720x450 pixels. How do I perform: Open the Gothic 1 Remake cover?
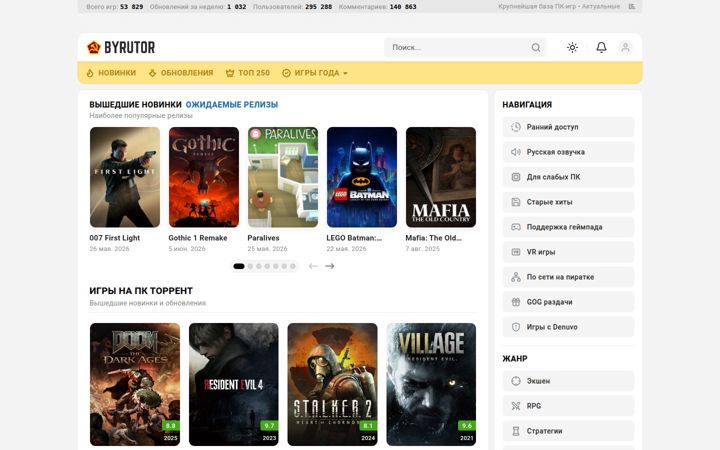click(204, 177)
